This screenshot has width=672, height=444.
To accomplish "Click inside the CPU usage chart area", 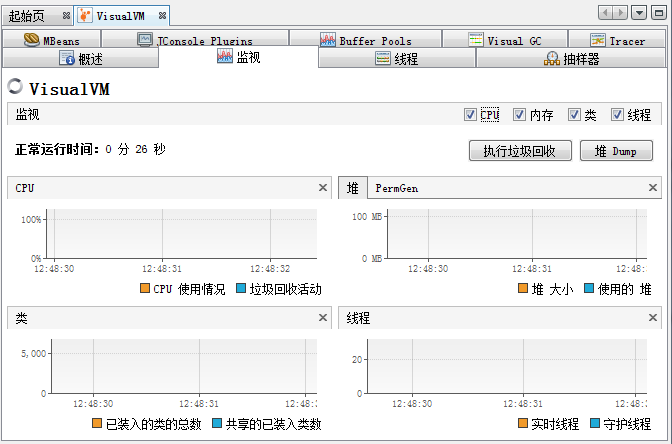I will point(182,234).
